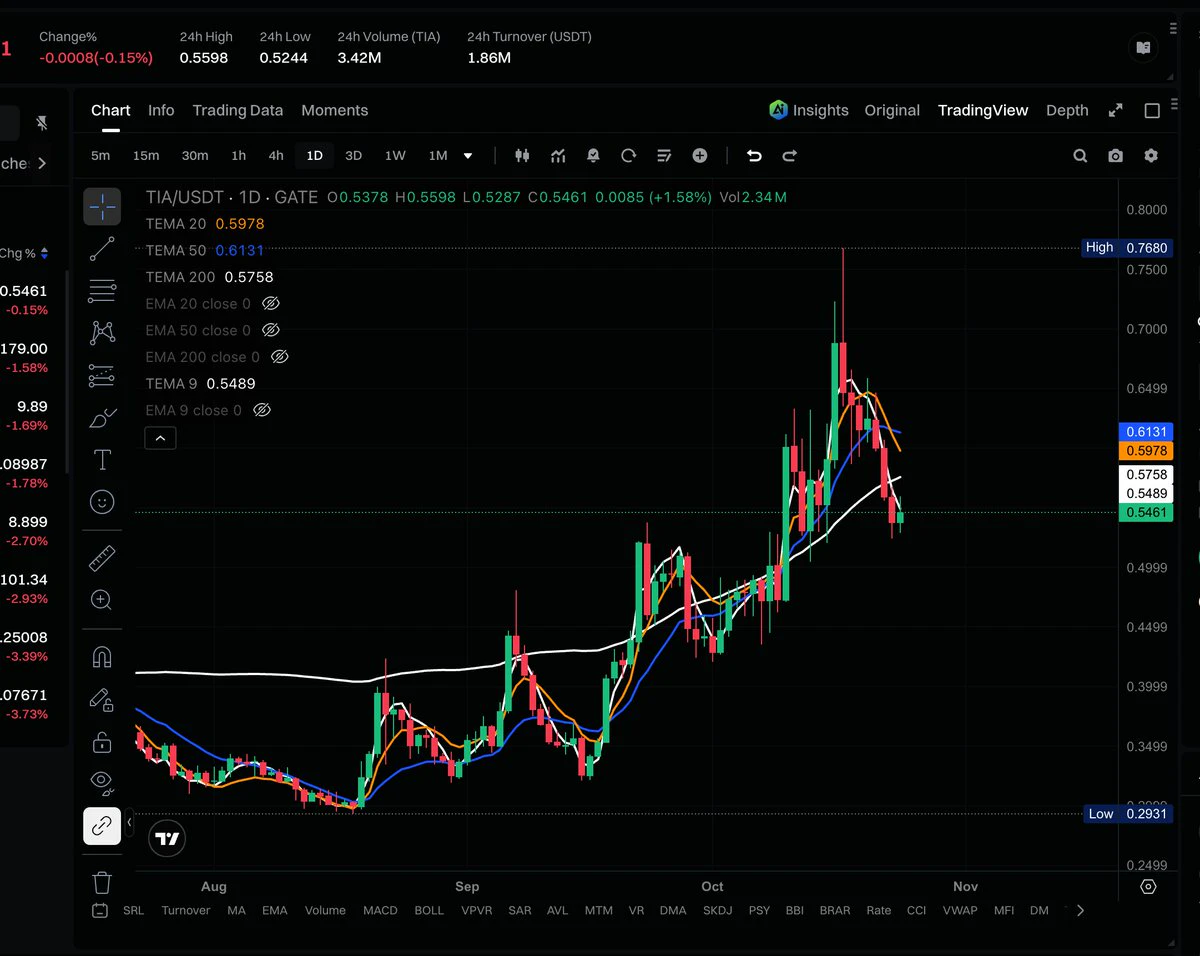1200x956 pixels.
Task: Expand the timeframe dropdown arrow after 1M
Action: [x=468, y=156]
